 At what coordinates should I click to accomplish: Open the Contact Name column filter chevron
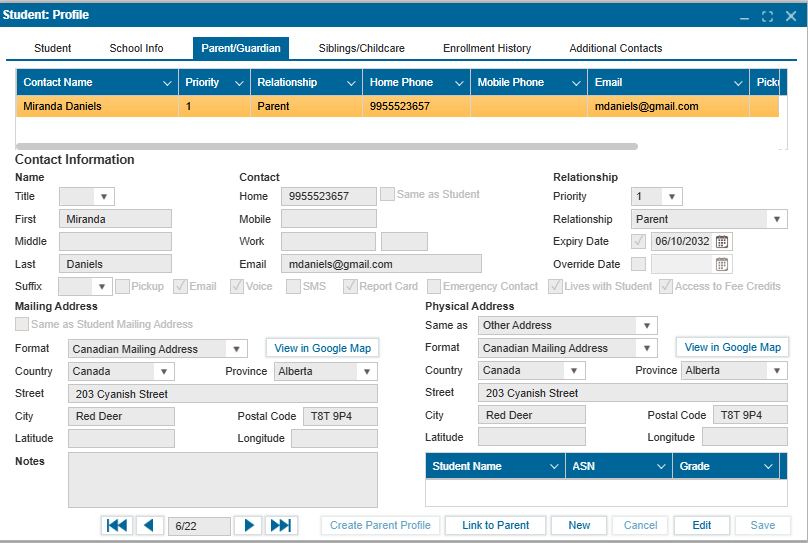pyautogui.click(x=167, y=82)
